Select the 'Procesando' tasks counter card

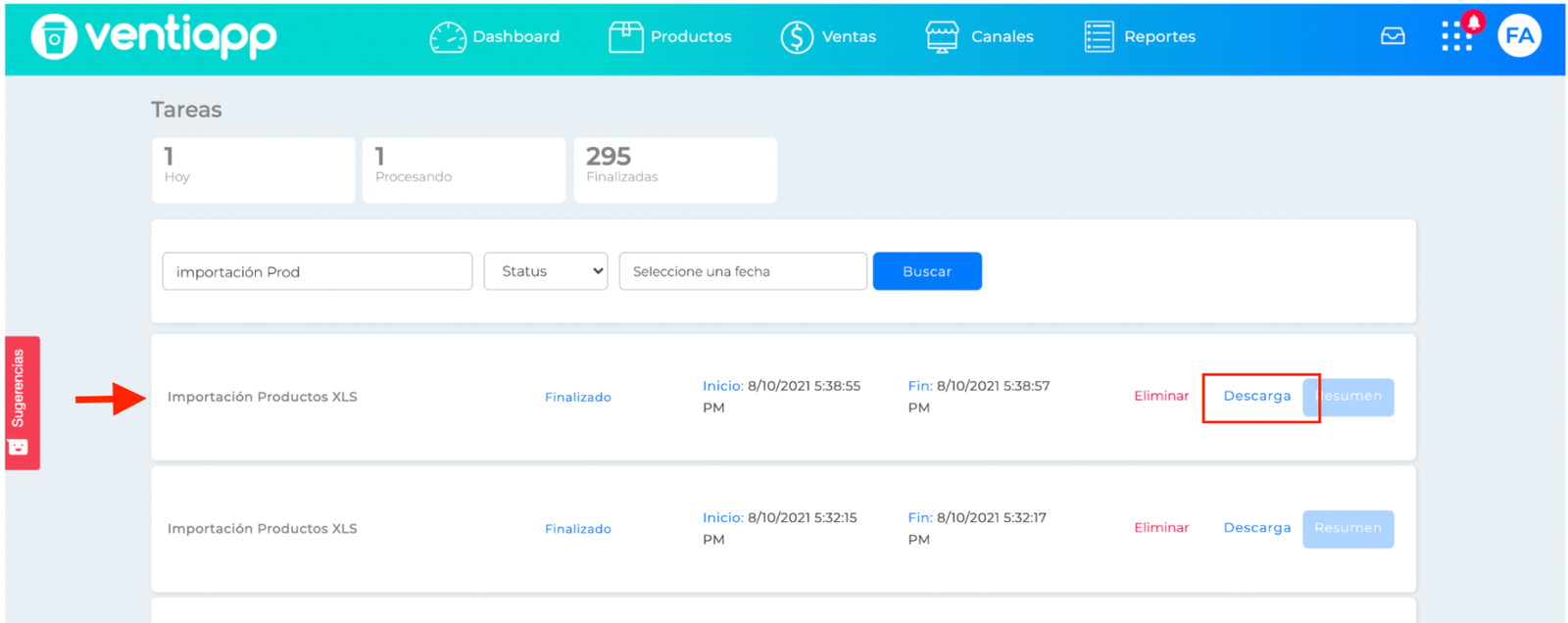(465, 170)
